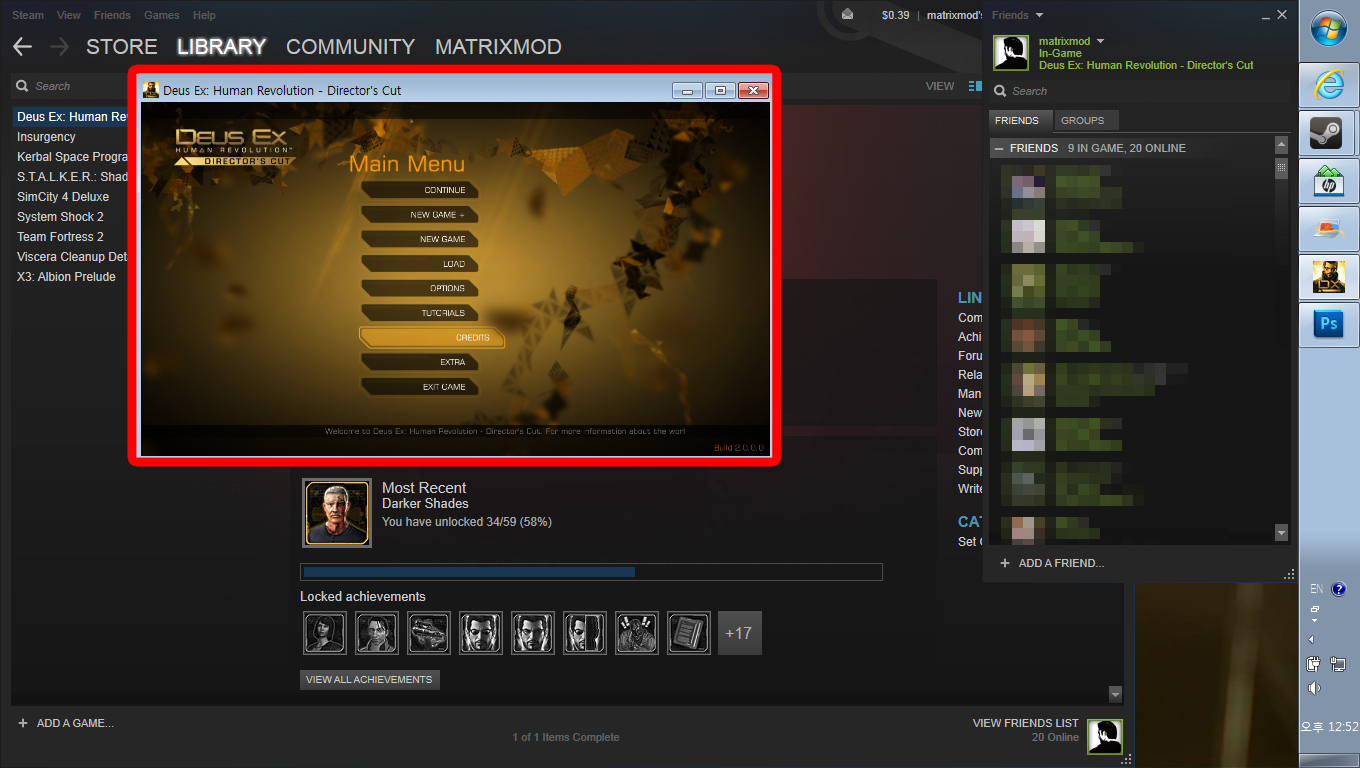1360x768 pixels.
Task: Switch to Steam via its taskbar icon
Action: (x=1329, y=133)
